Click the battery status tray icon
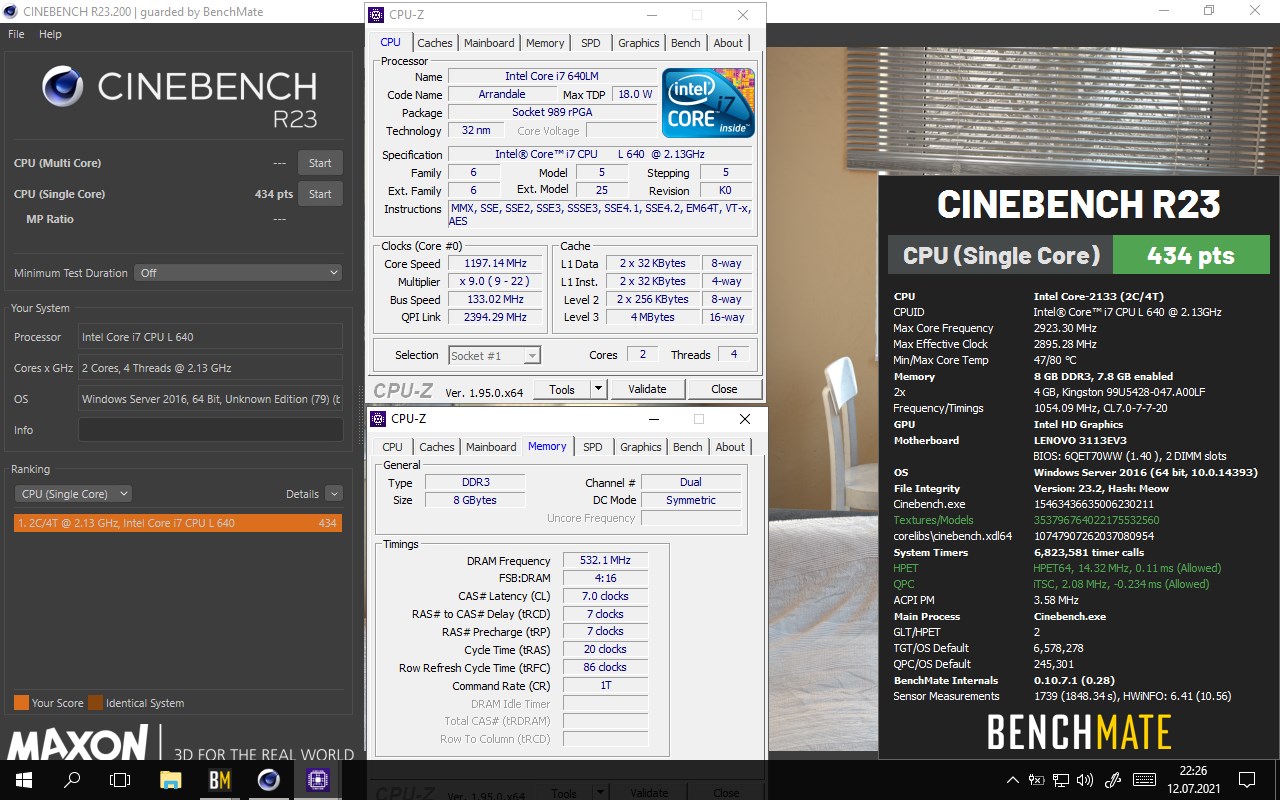The height and width of the screenshot is (800, 1280). (1037, 780)
